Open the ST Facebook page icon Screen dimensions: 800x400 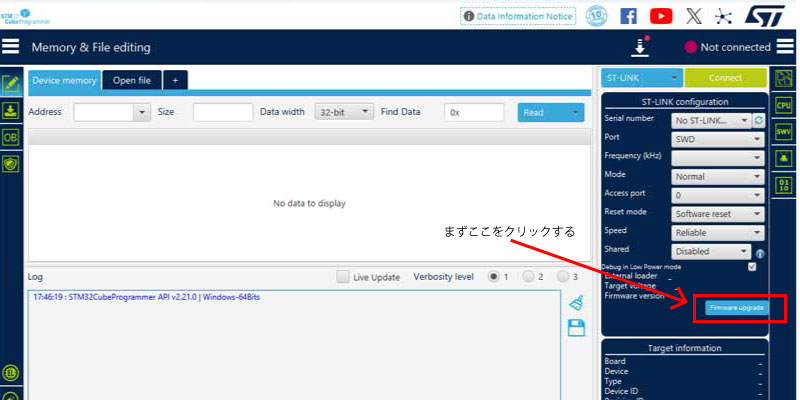tap(628, 16)
